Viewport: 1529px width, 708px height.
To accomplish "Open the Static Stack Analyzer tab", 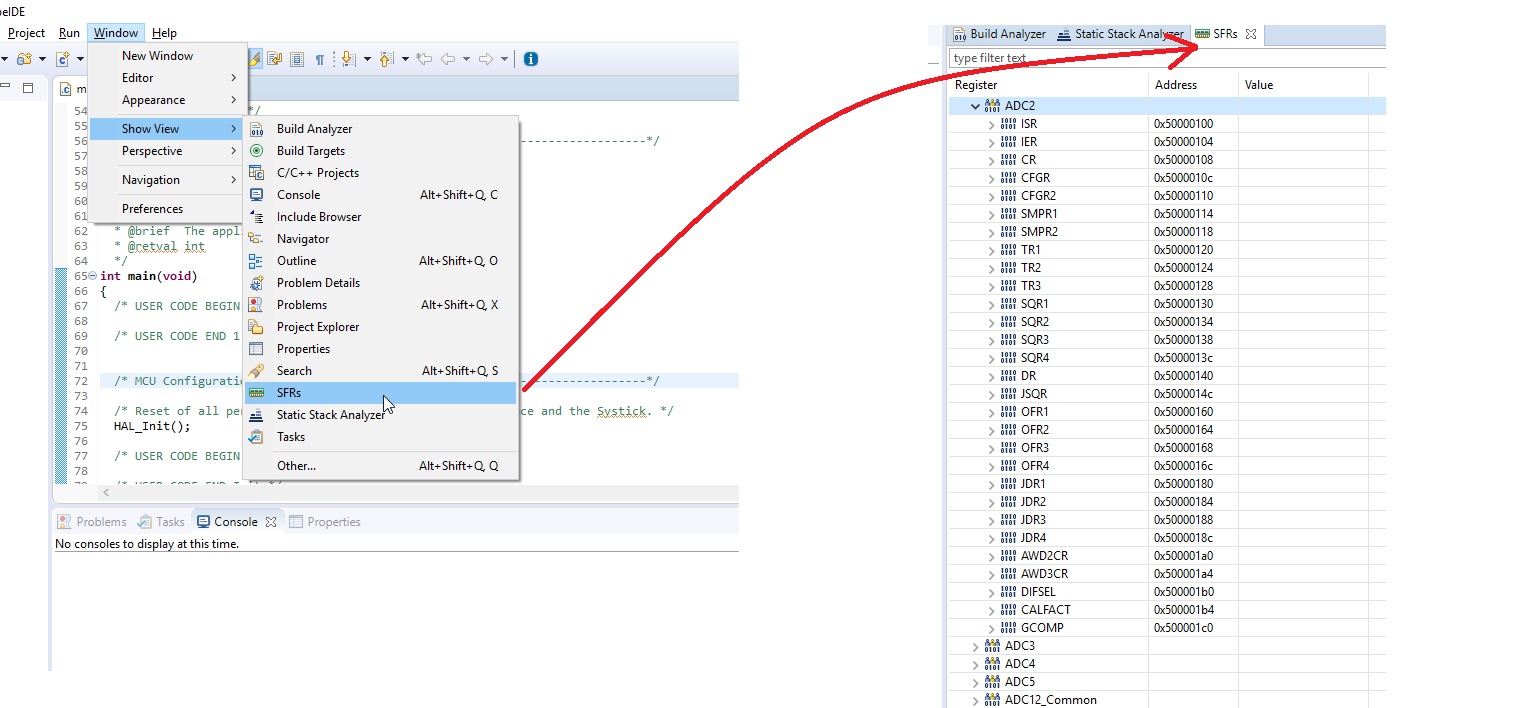I will click(x=1120, y=34).
